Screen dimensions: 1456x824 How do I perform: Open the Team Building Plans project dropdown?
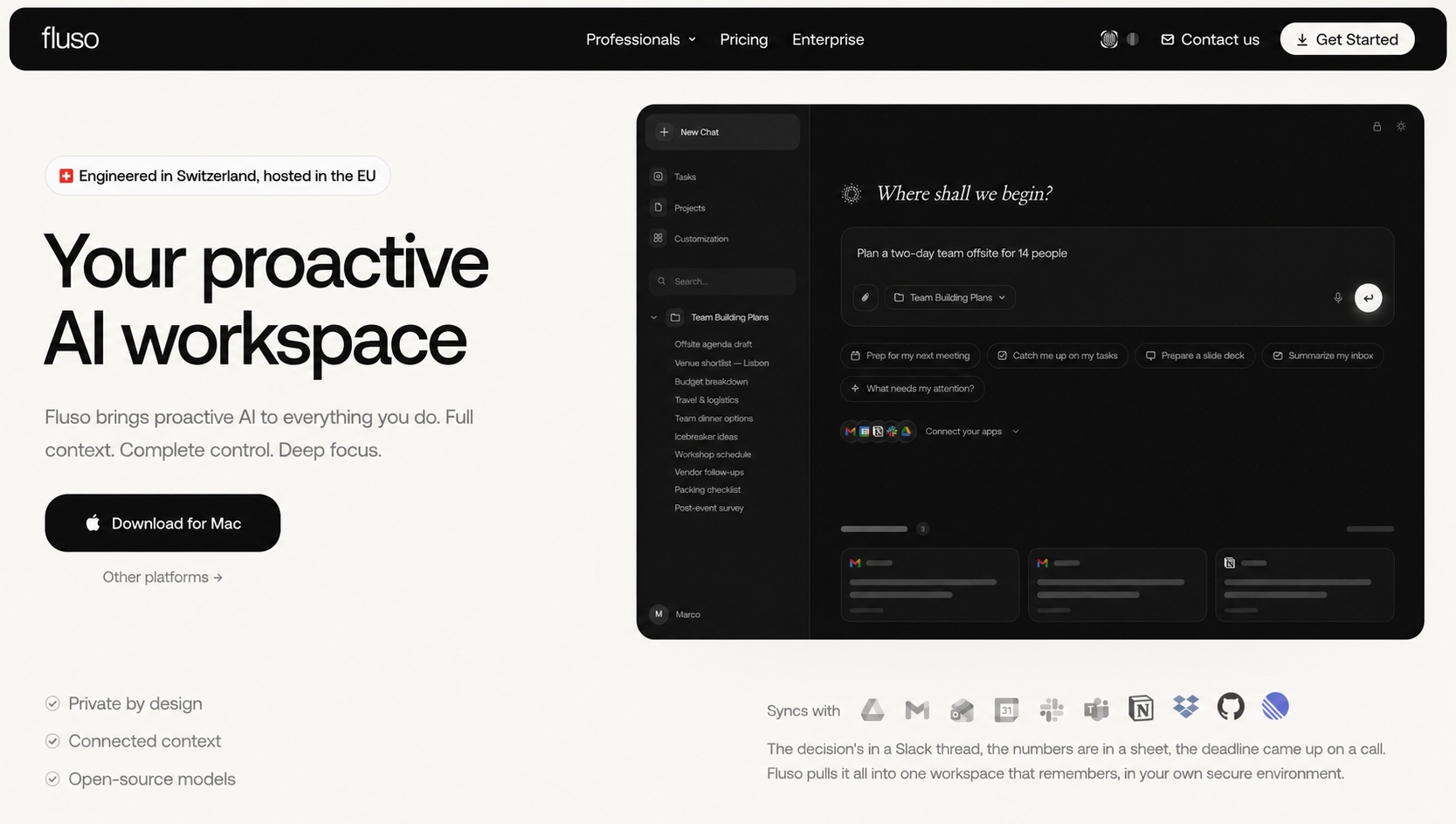click(949, 298)
